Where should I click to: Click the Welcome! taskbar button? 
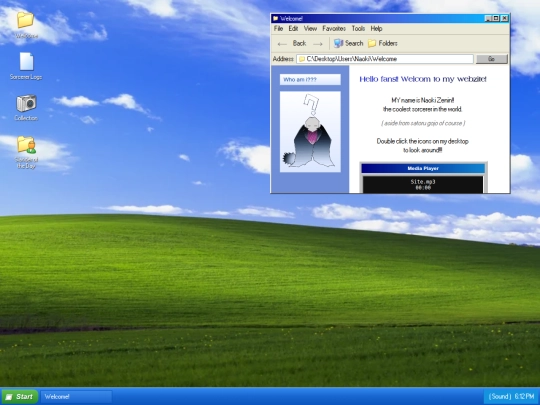coord(76,397)
